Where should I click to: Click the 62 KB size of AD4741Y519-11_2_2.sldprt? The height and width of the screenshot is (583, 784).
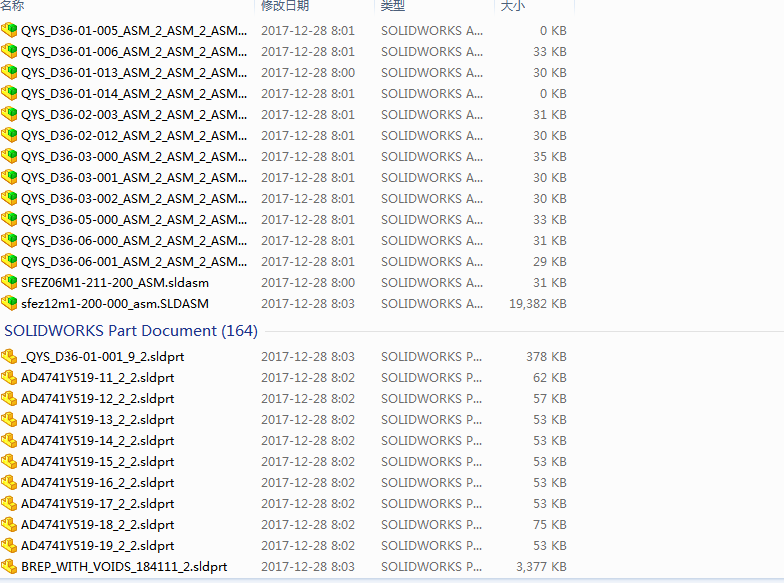(x=550, y=378)
